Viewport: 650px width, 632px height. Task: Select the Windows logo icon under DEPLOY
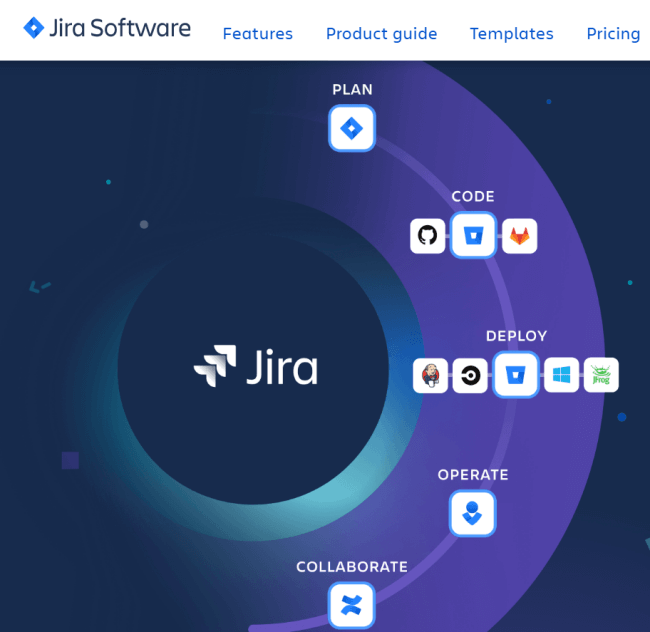tap(561, 375)
